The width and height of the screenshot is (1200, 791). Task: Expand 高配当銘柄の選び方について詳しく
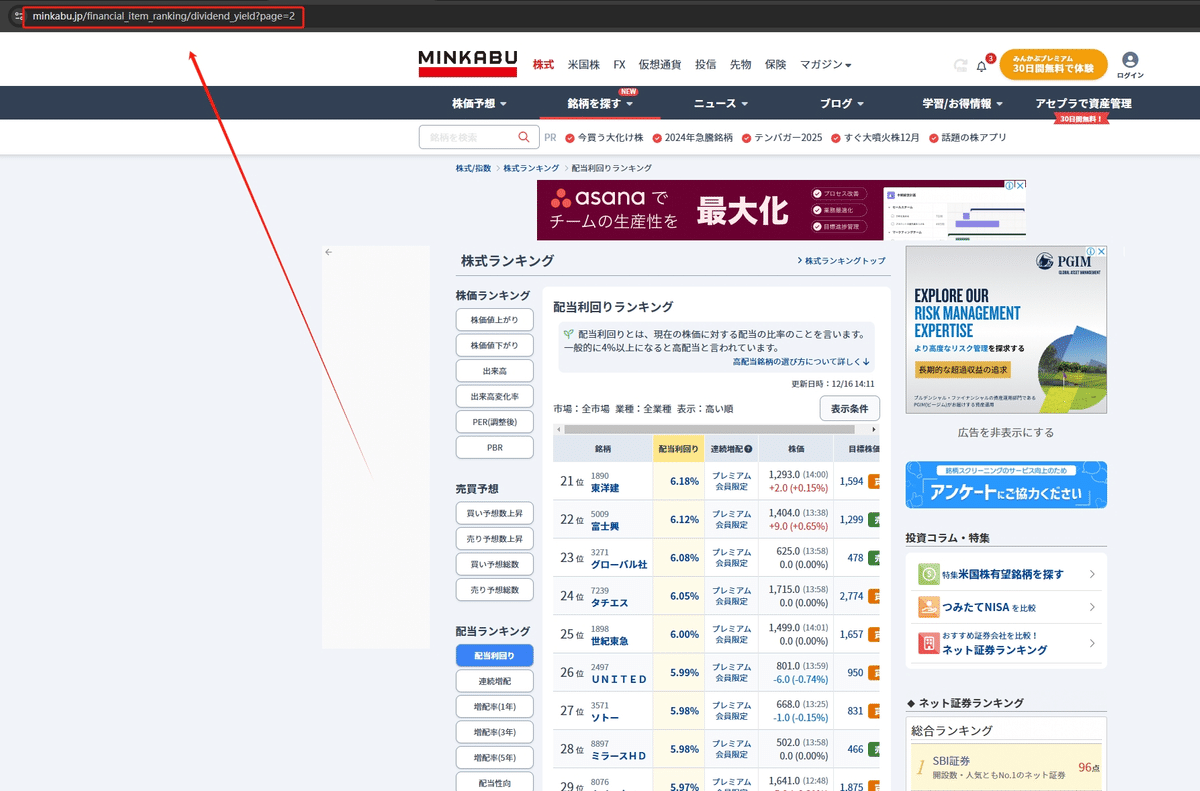pos(801,362)
